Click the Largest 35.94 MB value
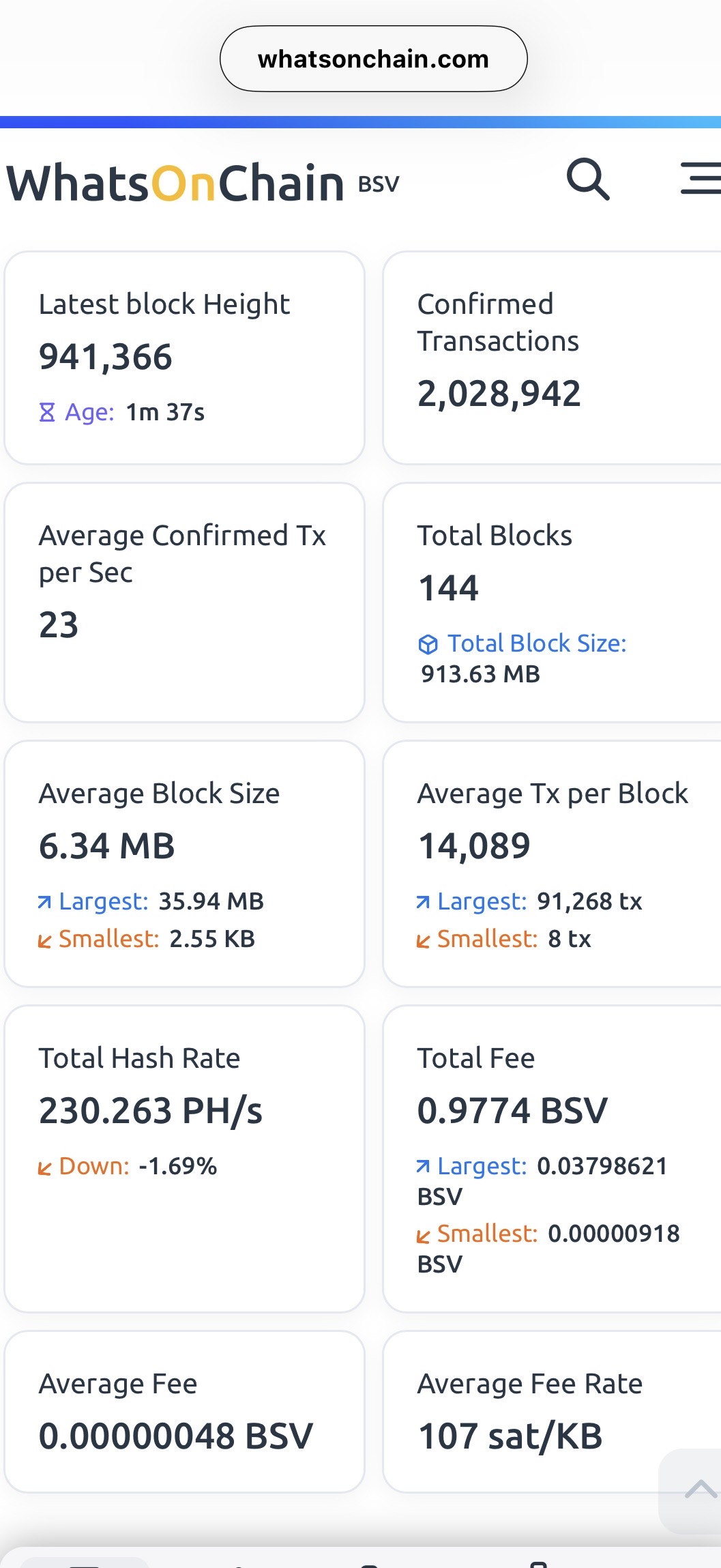The width and height of the screenshot is (721, 1568). (x=211, y=901)
